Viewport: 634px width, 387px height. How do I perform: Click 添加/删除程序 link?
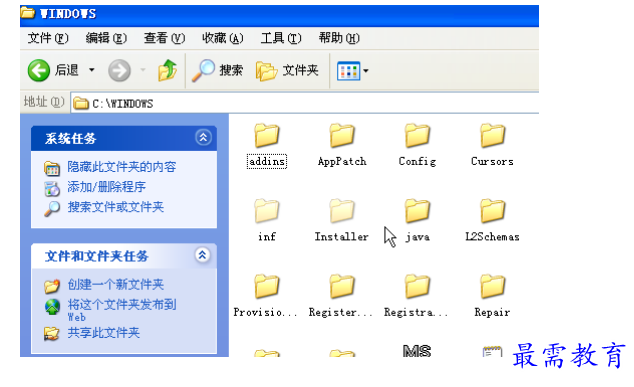click(106, 187)
